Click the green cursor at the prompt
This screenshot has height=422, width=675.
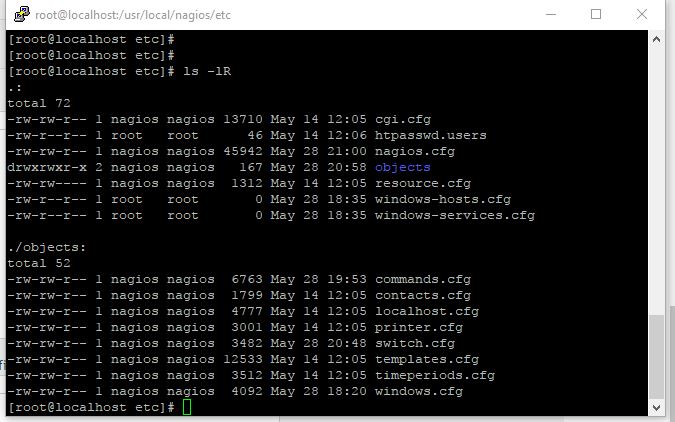187,408
